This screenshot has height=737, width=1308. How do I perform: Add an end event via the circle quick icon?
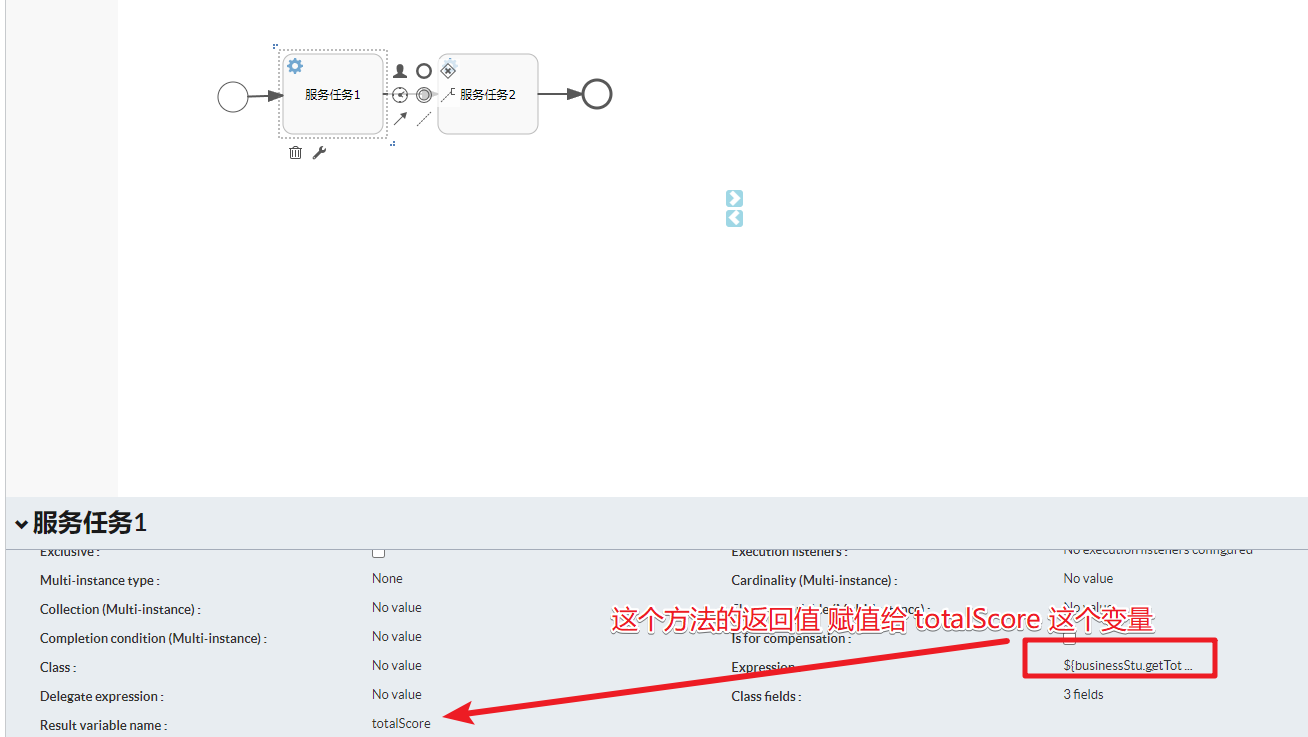point(424,71)
